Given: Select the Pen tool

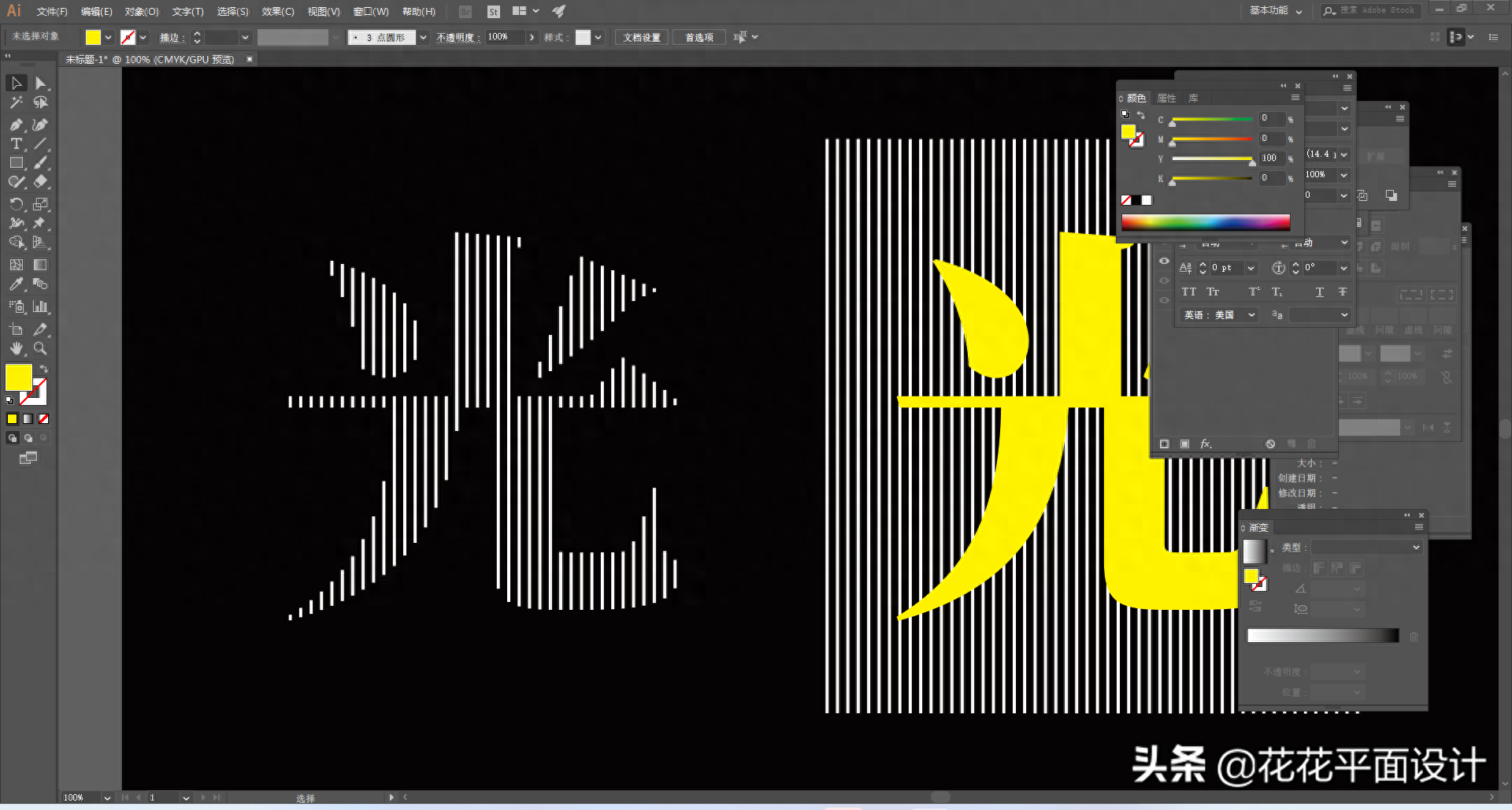Looking at the screenshot, I should (x=16, y=124).
